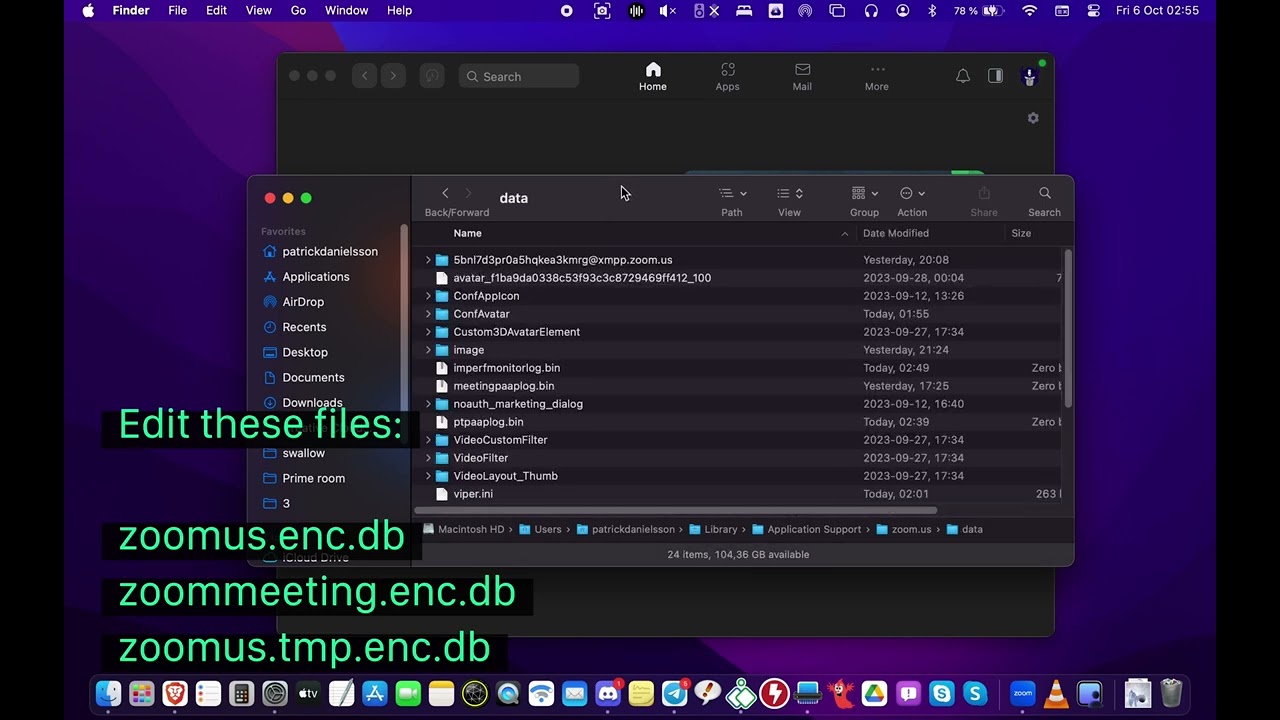Open Google Drive from the Dock
The height and width of the screenshot is (720, 1280).
(x=875, y=693)
